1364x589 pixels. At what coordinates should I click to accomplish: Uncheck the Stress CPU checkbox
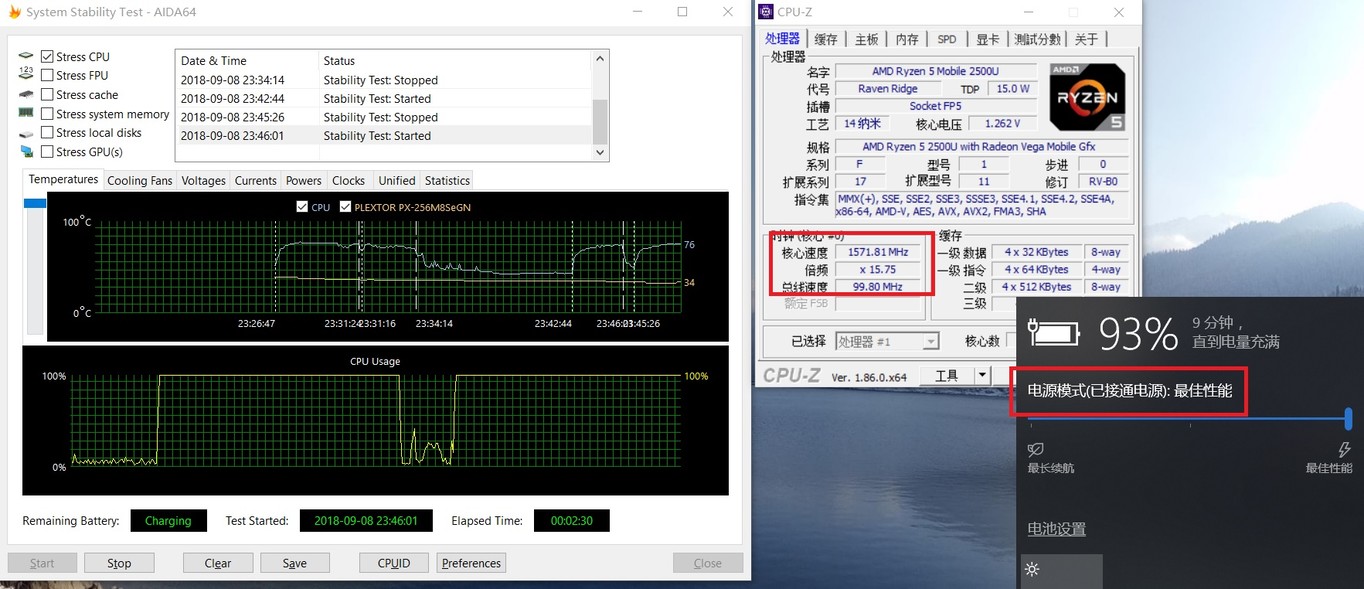tap(47, 57)
